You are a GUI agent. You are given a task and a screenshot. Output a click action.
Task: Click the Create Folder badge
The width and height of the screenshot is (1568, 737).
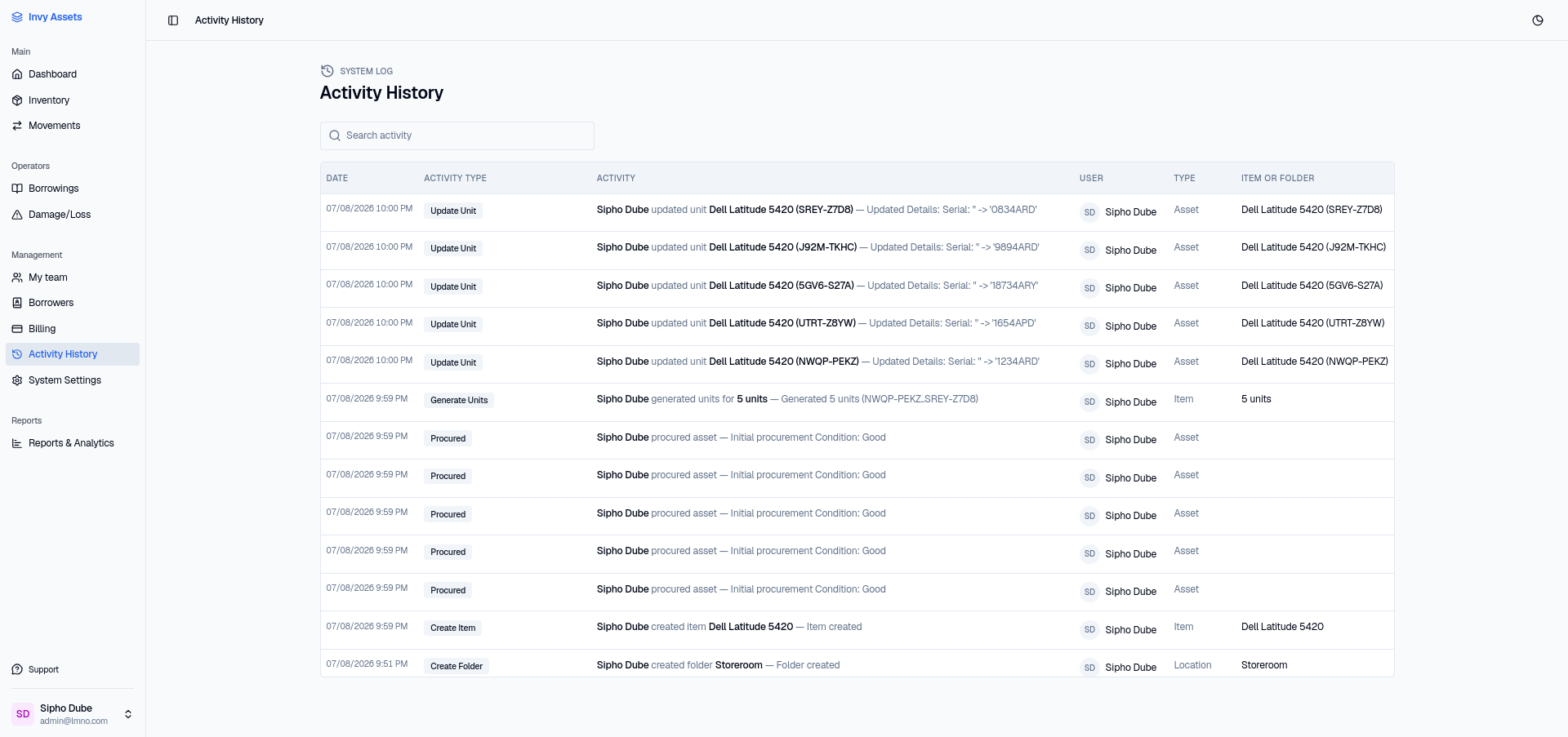(x=457, y=666)
